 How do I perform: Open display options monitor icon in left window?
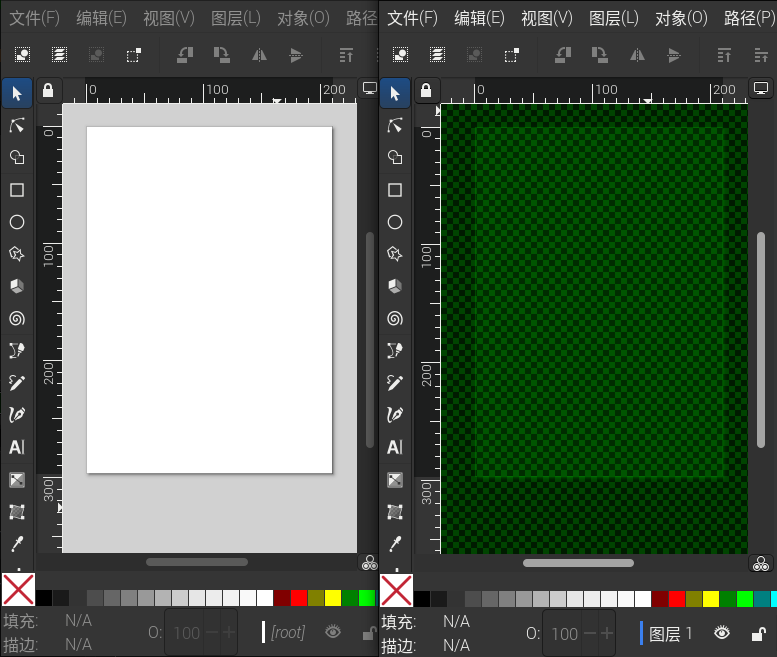click(x=370, y=89)
